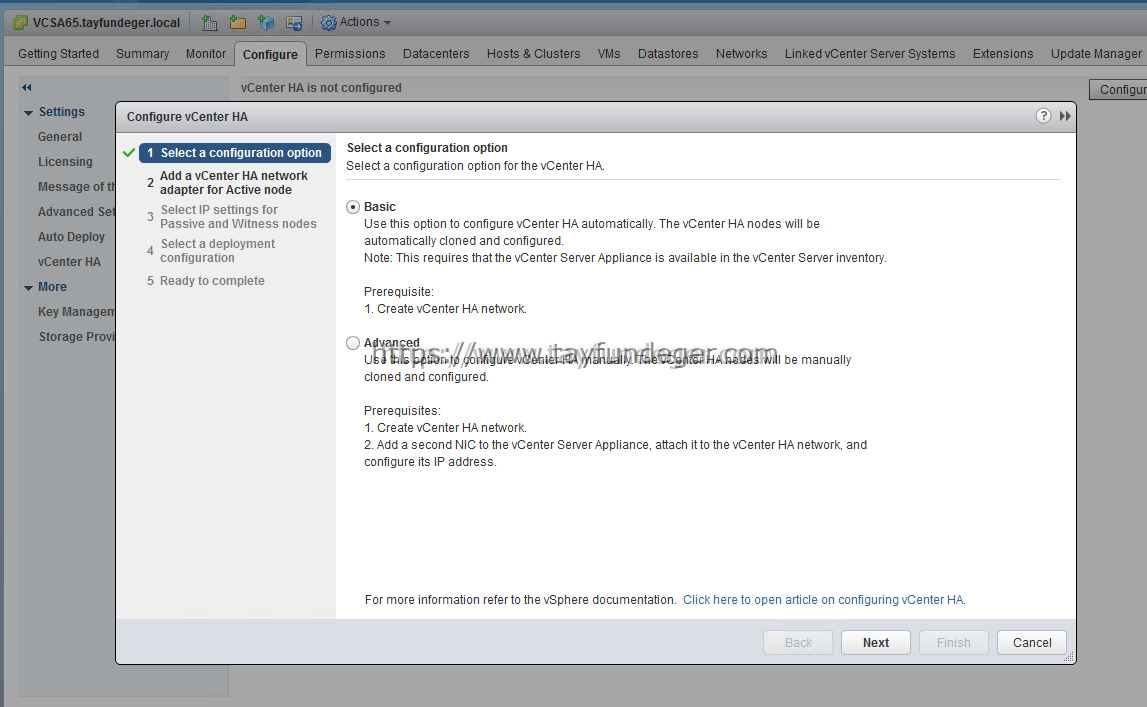Open Key Management Servers in sidebar

[76, 311]
